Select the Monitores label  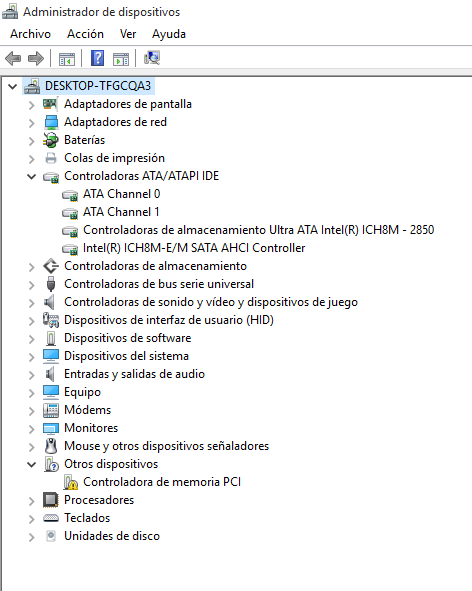click(x=91, y=428)
